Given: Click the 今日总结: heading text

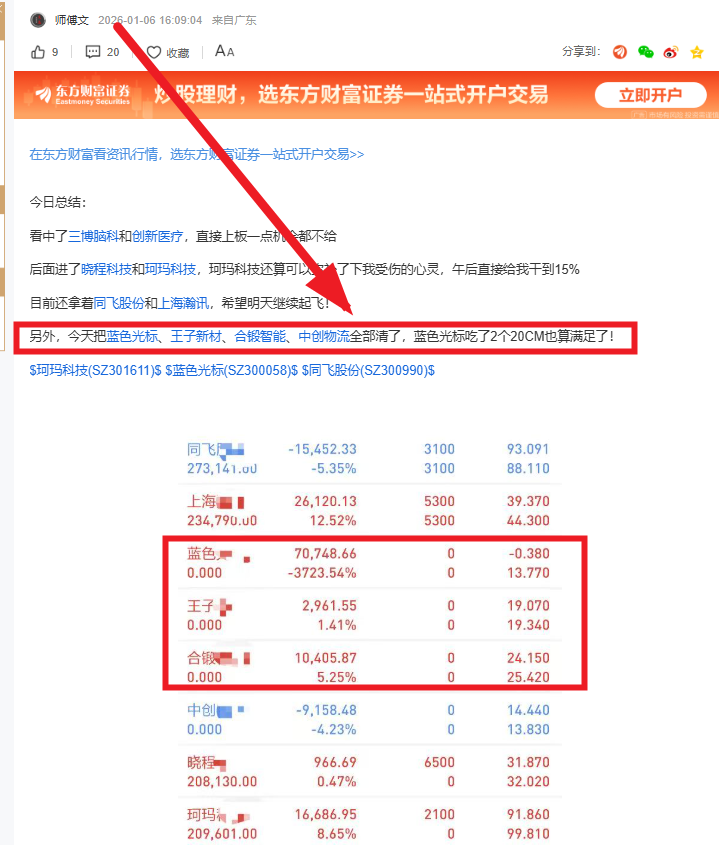Looking at the screenshot, I should click(x=58, y=203).
